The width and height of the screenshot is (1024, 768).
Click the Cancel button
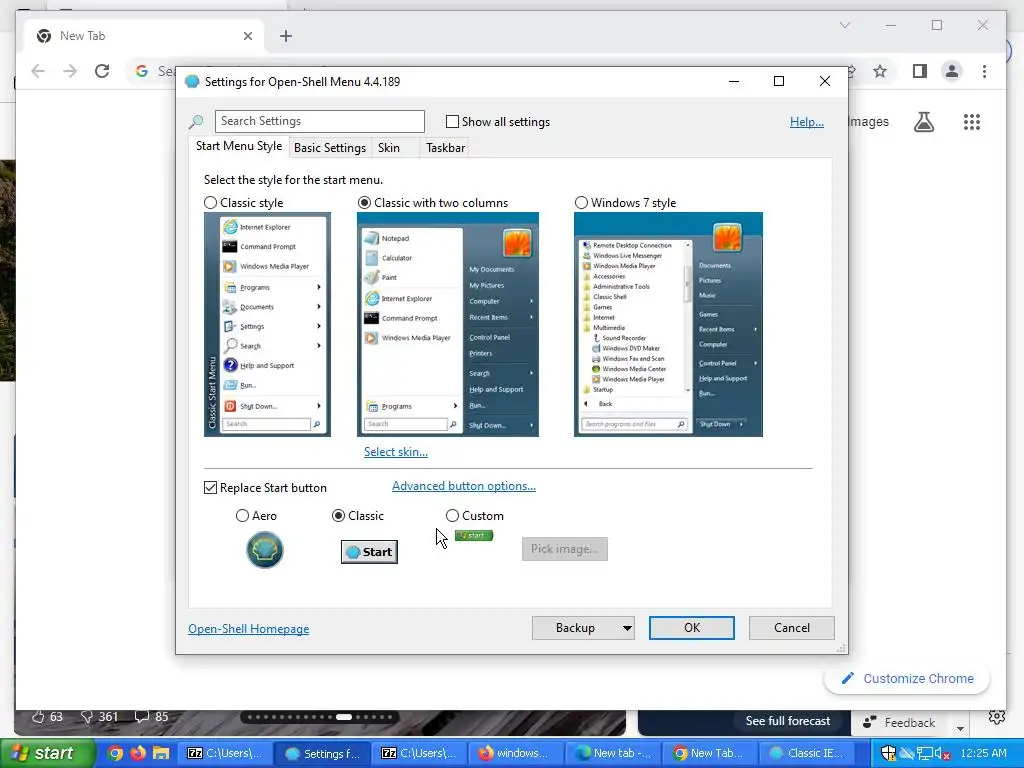tap(792, 628)
